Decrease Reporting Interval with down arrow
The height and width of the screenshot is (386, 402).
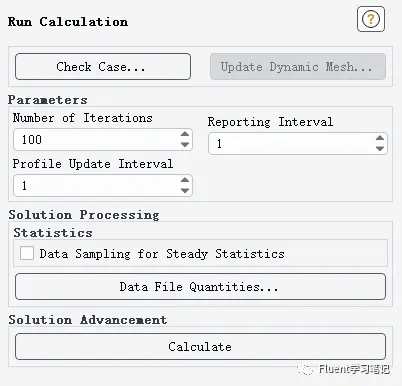point(380,149)
